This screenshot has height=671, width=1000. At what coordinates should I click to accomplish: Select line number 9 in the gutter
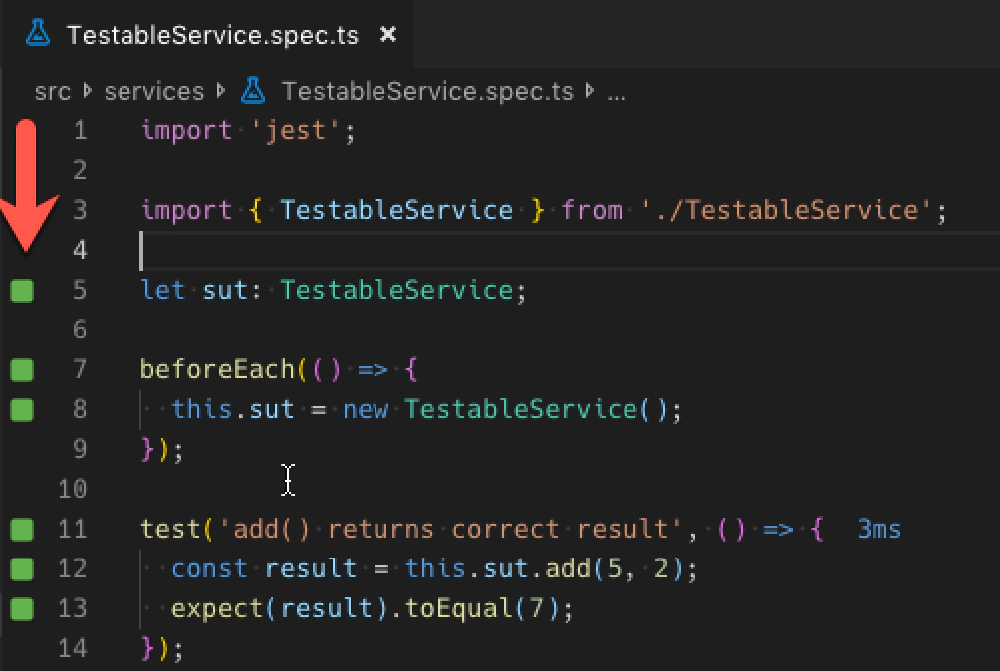[80, 449]
